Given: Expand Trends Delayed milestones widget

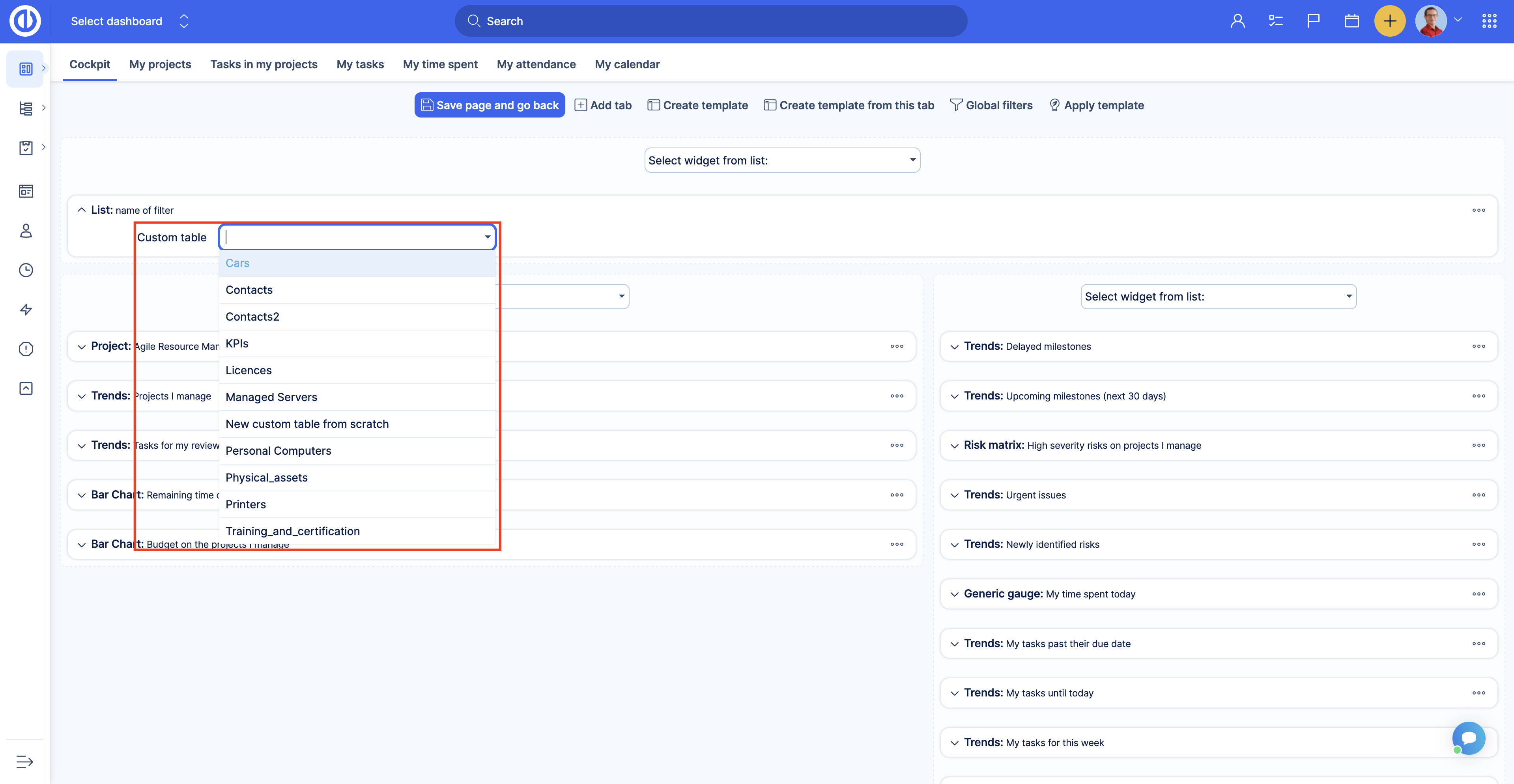Looking at the screenshot, I should (x=955, y=347).
